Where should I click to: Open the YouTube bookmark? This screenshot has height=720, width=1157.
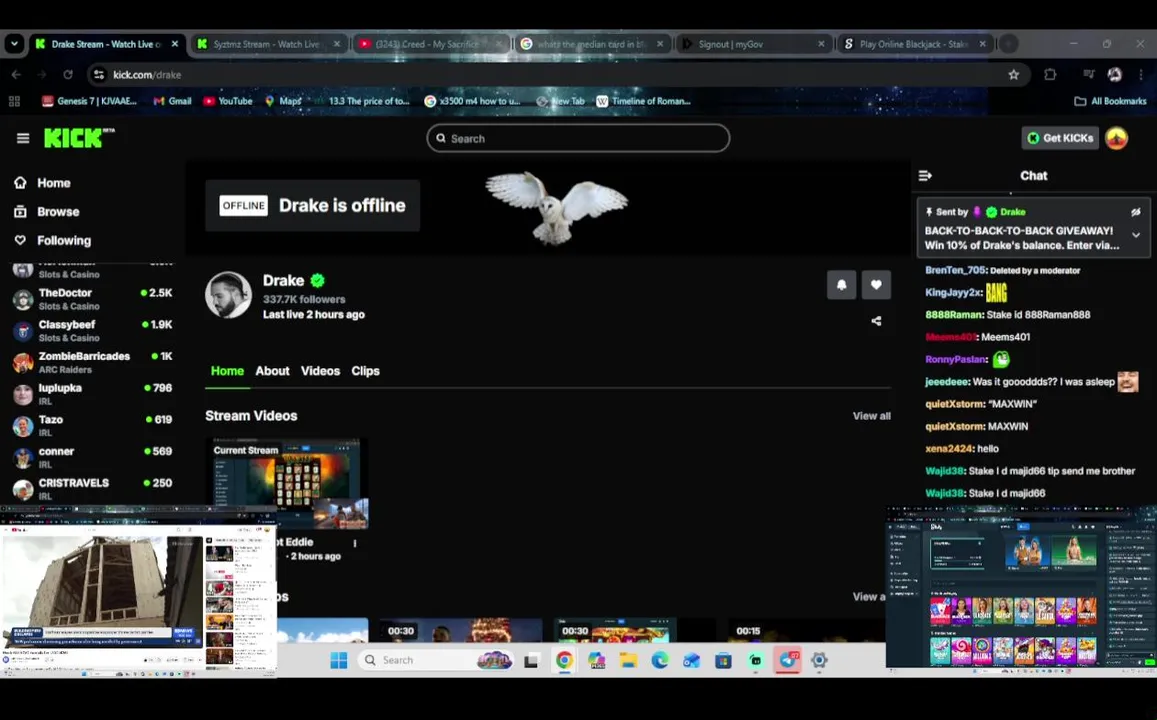(x=228, y=101)
